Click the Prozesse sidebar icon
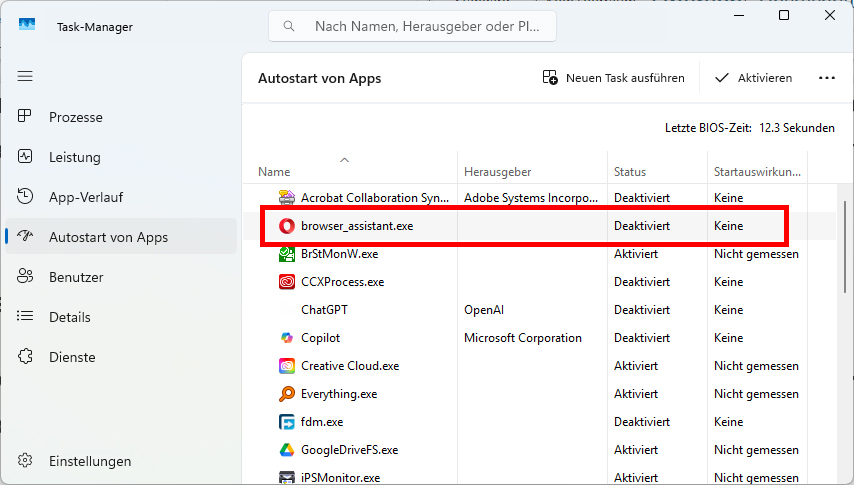 point(25,116)
